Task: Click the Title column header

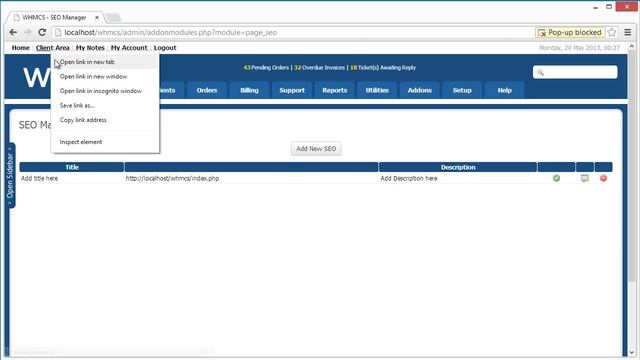Action: [x=72, y=167]
